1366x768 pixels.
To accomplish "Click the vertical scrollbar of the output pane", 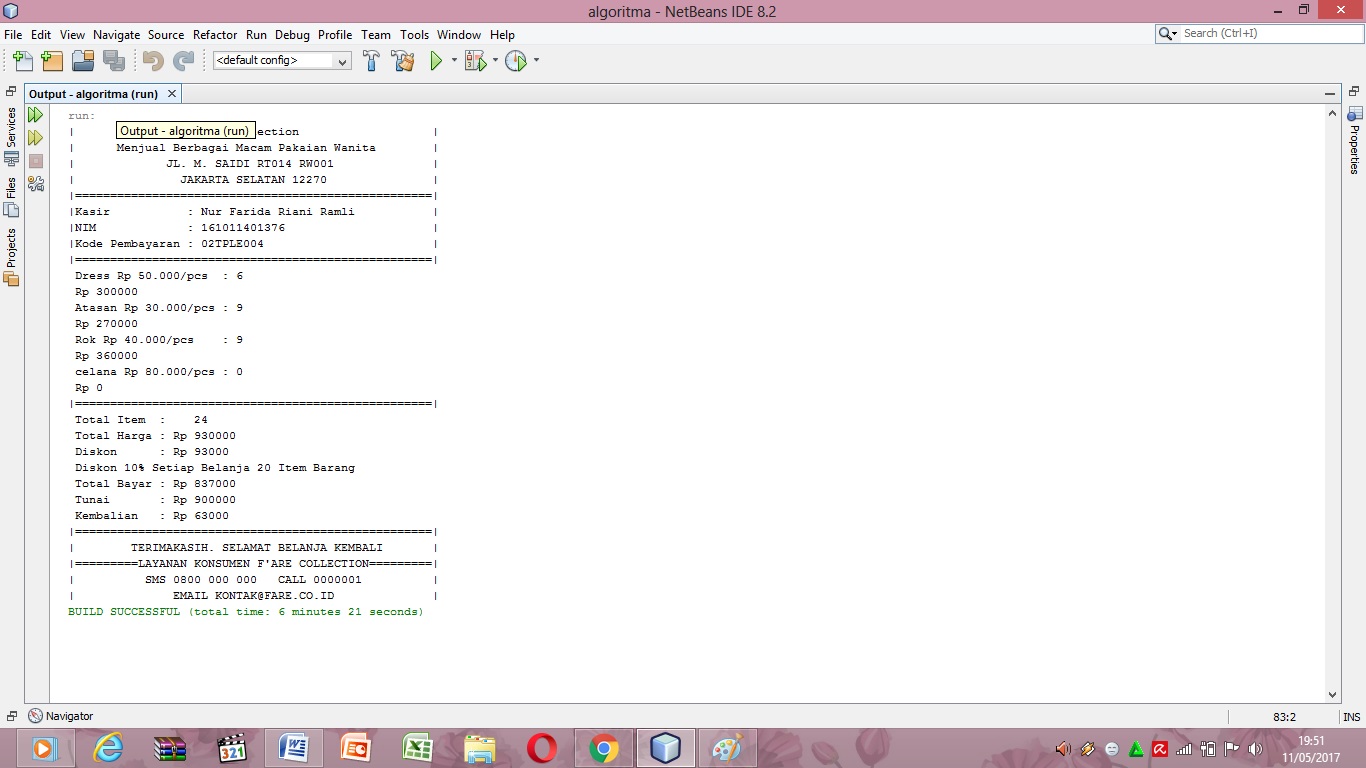I will (x=1333, y=400).
